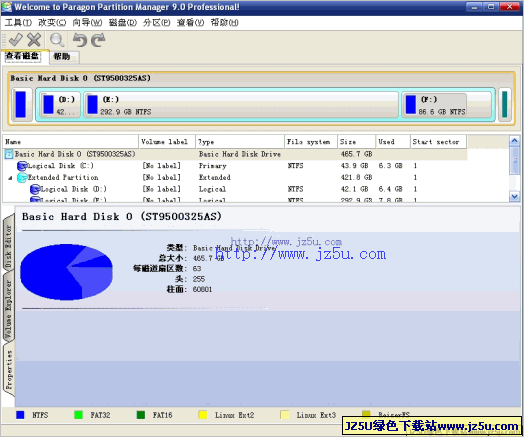Open the Properties side tab
The width and height of the screenshot is (524, 437).
(x=8, y=370)
